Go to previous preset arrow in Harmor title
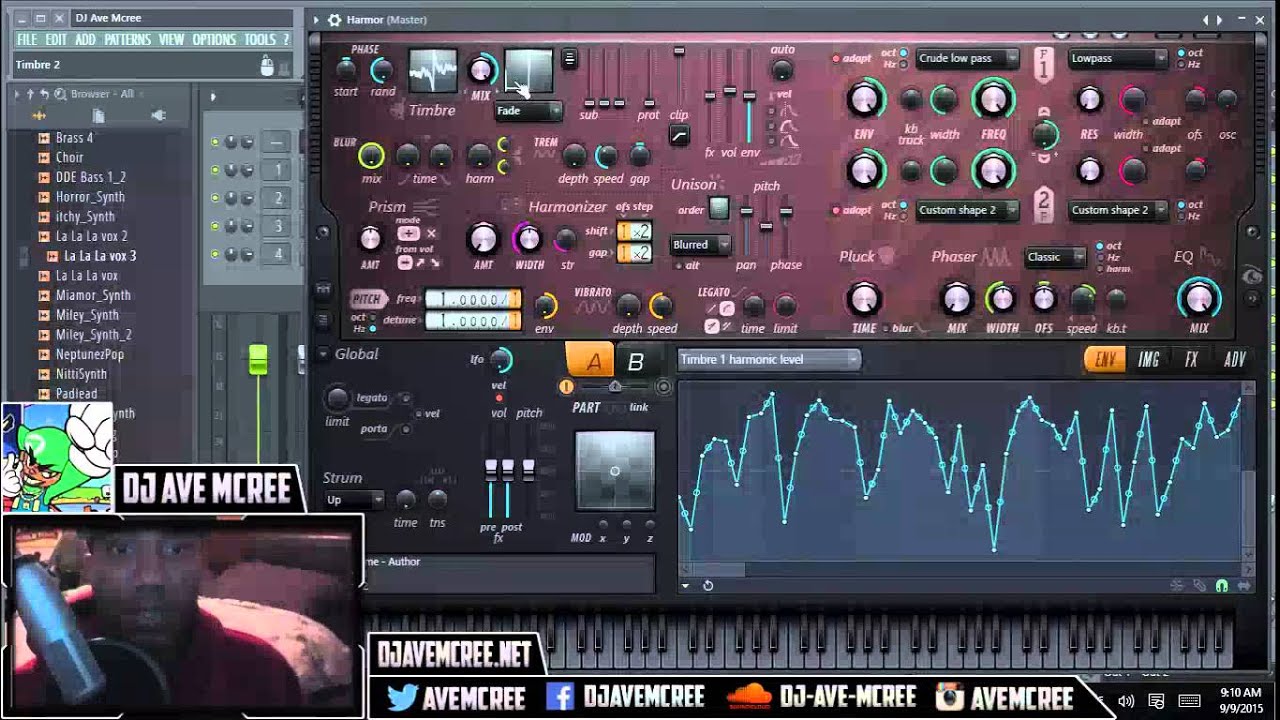1280x720 pixels. click(1206, 20)
